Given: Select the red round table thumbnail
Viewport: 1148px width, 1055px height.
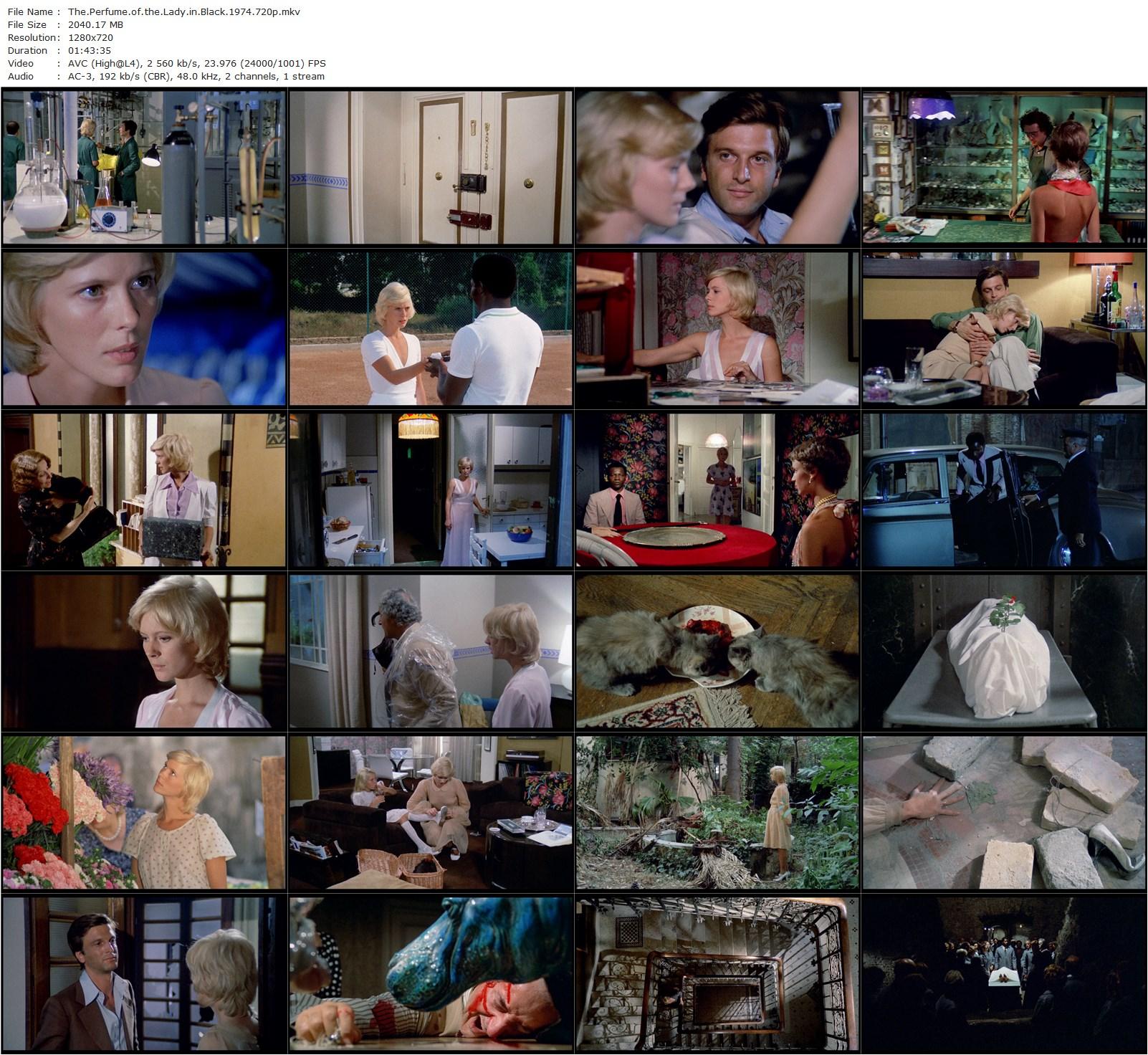Looking at the screenshot, I should (x=717, y=490).
